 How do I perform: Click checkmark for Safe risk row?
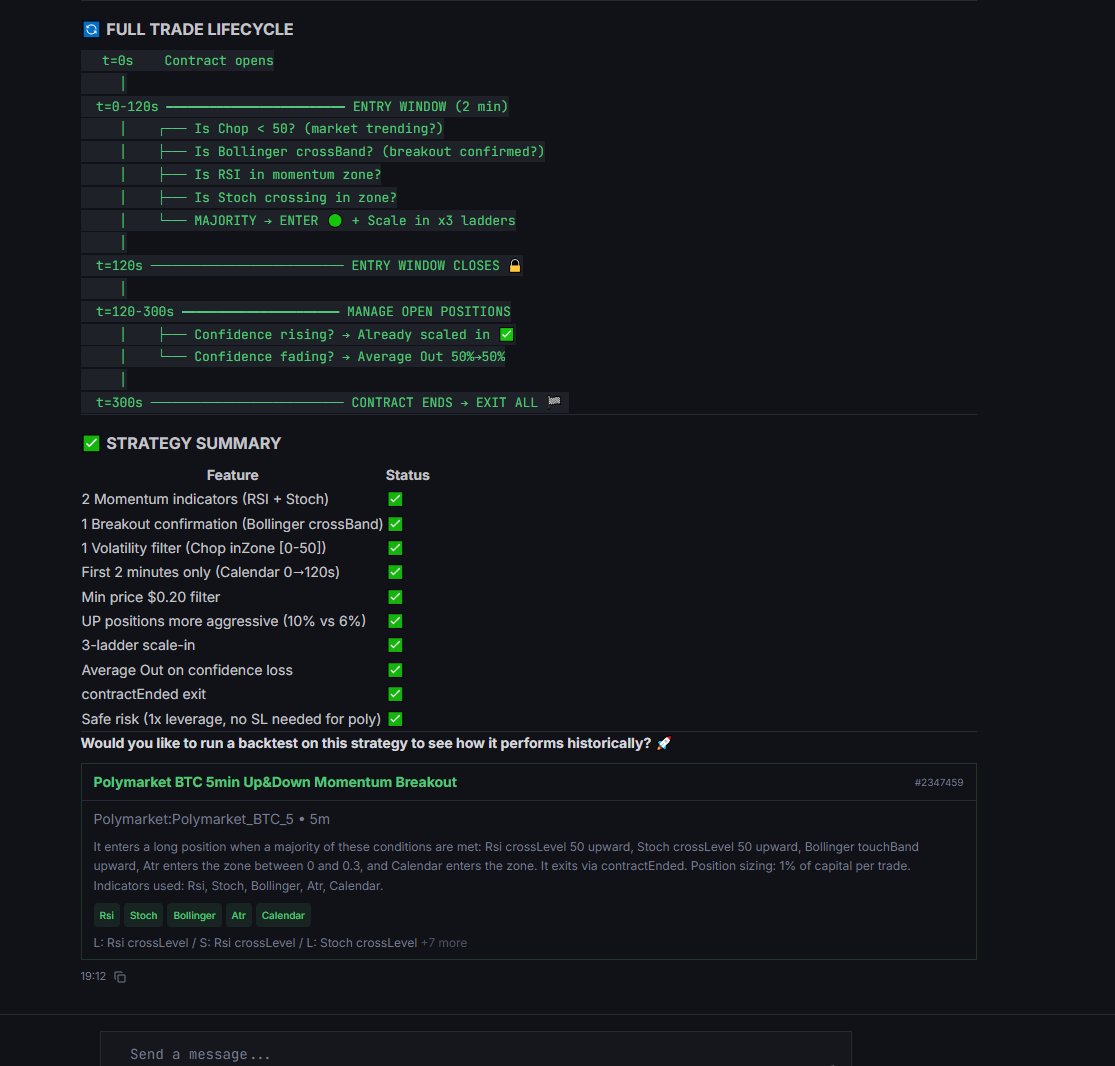(395, 720)
